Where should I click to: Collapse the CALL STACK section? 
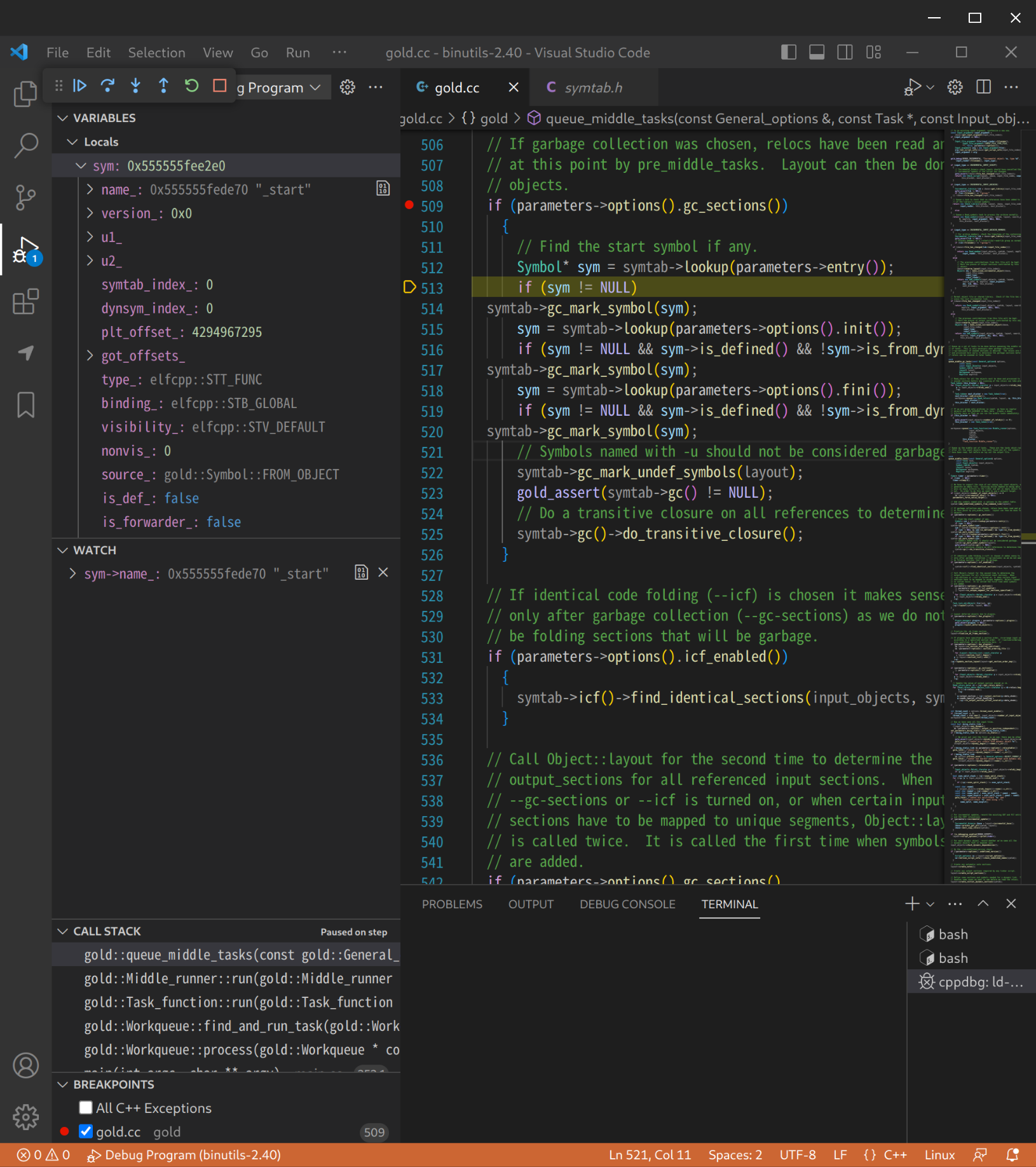(x=63, y=931)
